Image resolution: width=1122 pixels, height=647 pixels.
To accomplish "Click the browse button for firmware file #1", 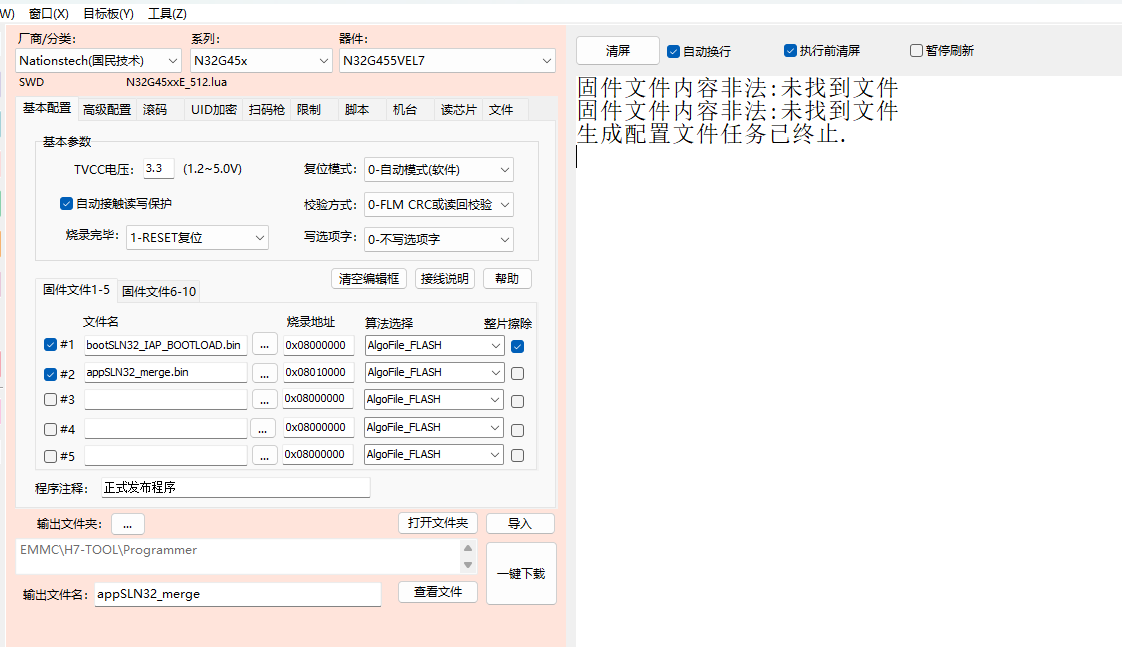I will 264,345.
